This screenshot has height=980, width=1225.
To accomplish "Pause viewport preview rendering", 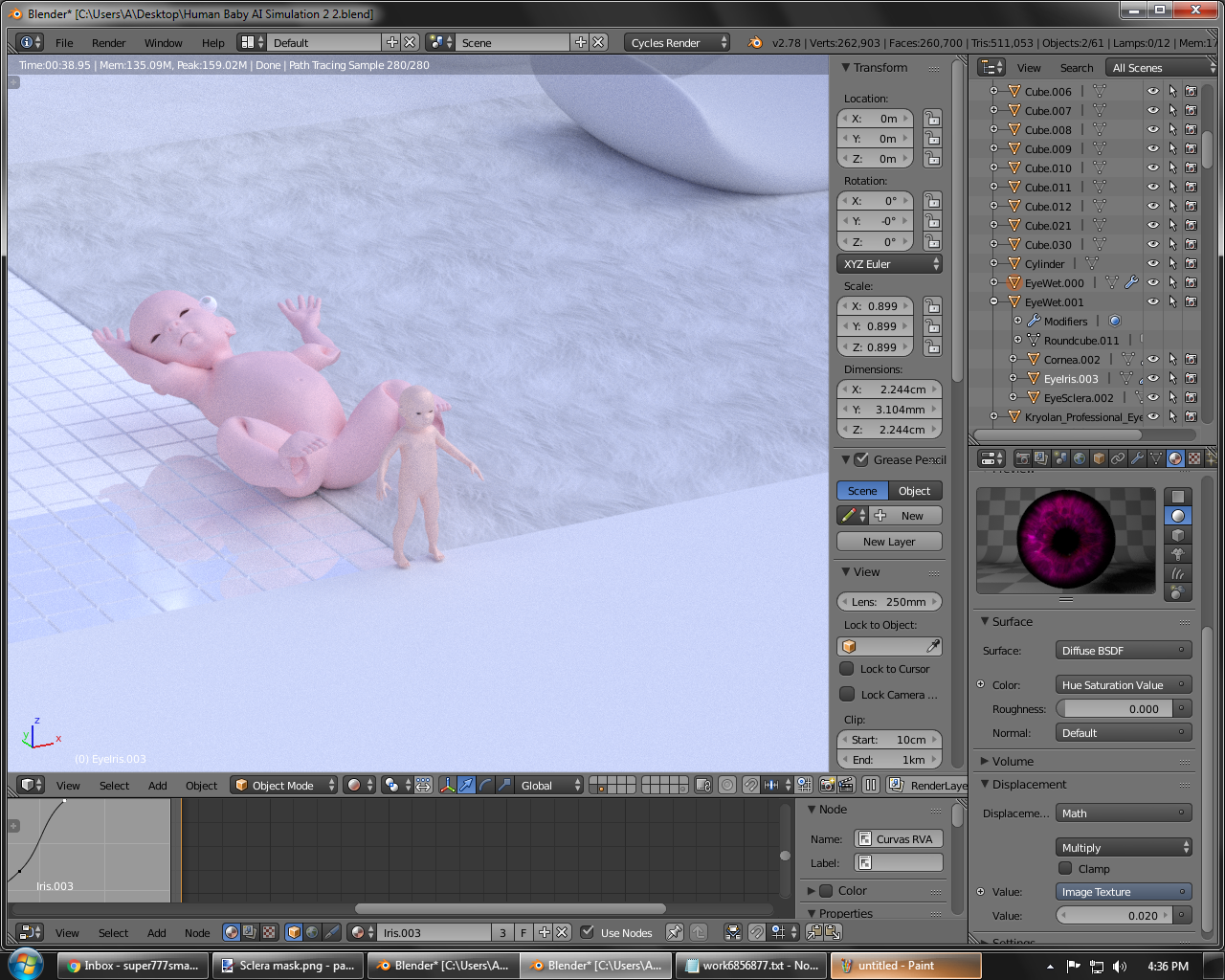I will pos(871,785).
